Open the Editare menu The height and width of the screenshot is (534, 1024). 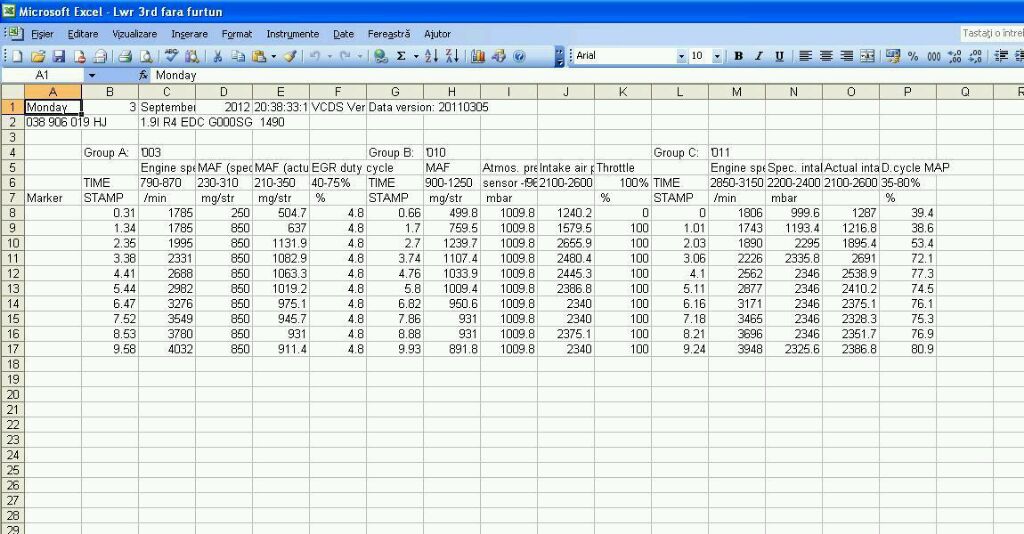pyautogui.click(x=83, y=34)
